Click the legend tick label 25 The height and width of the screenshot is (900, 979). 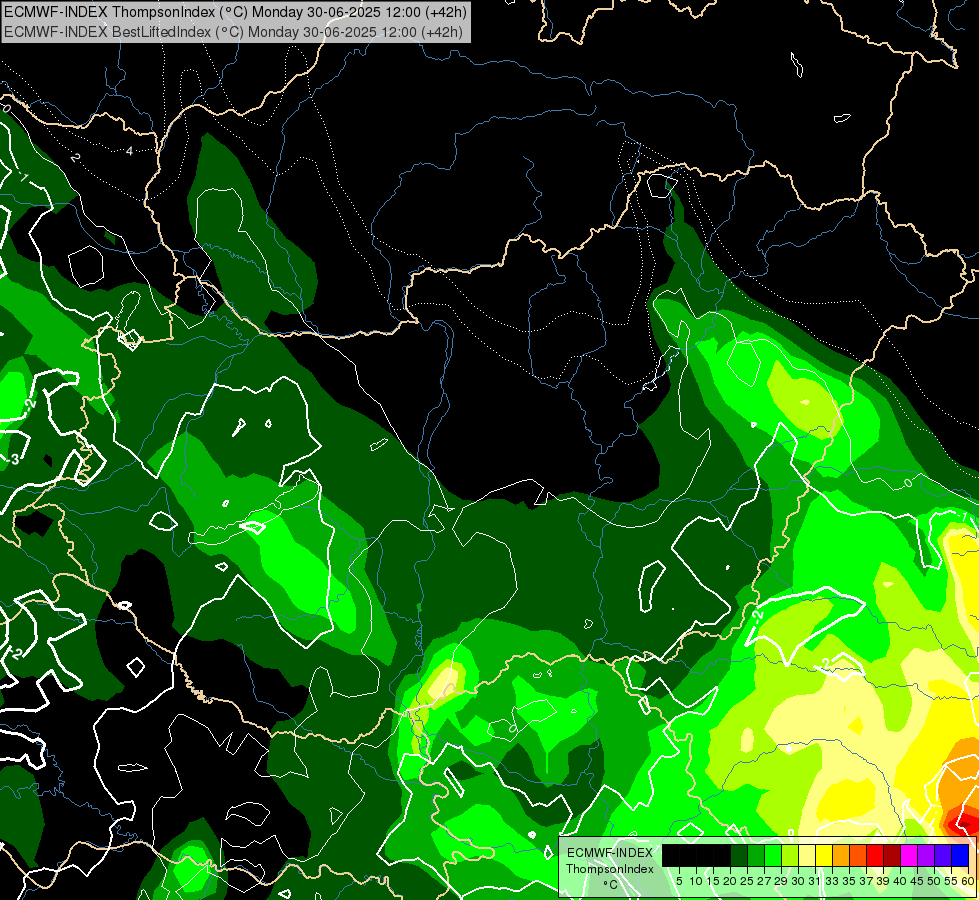747,881
